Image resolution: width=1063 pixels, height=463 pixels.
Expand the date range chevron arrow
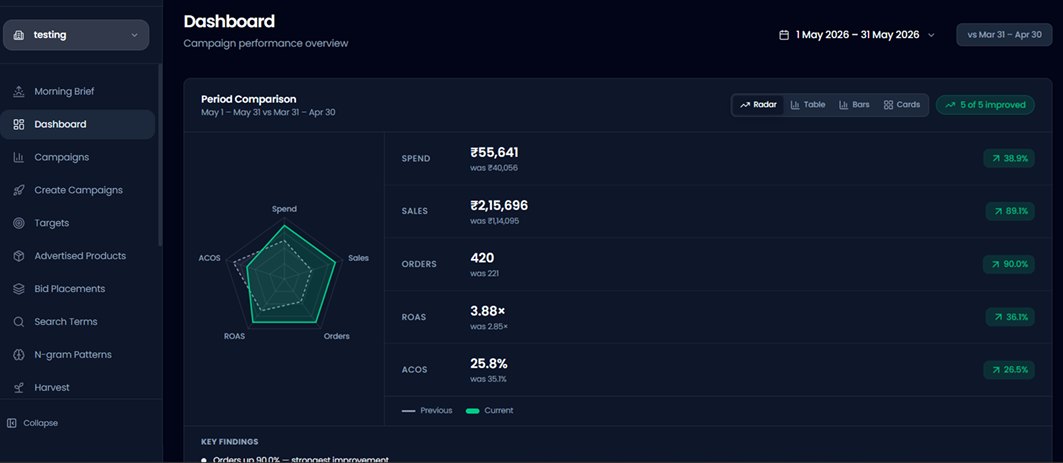coord(931,35)
